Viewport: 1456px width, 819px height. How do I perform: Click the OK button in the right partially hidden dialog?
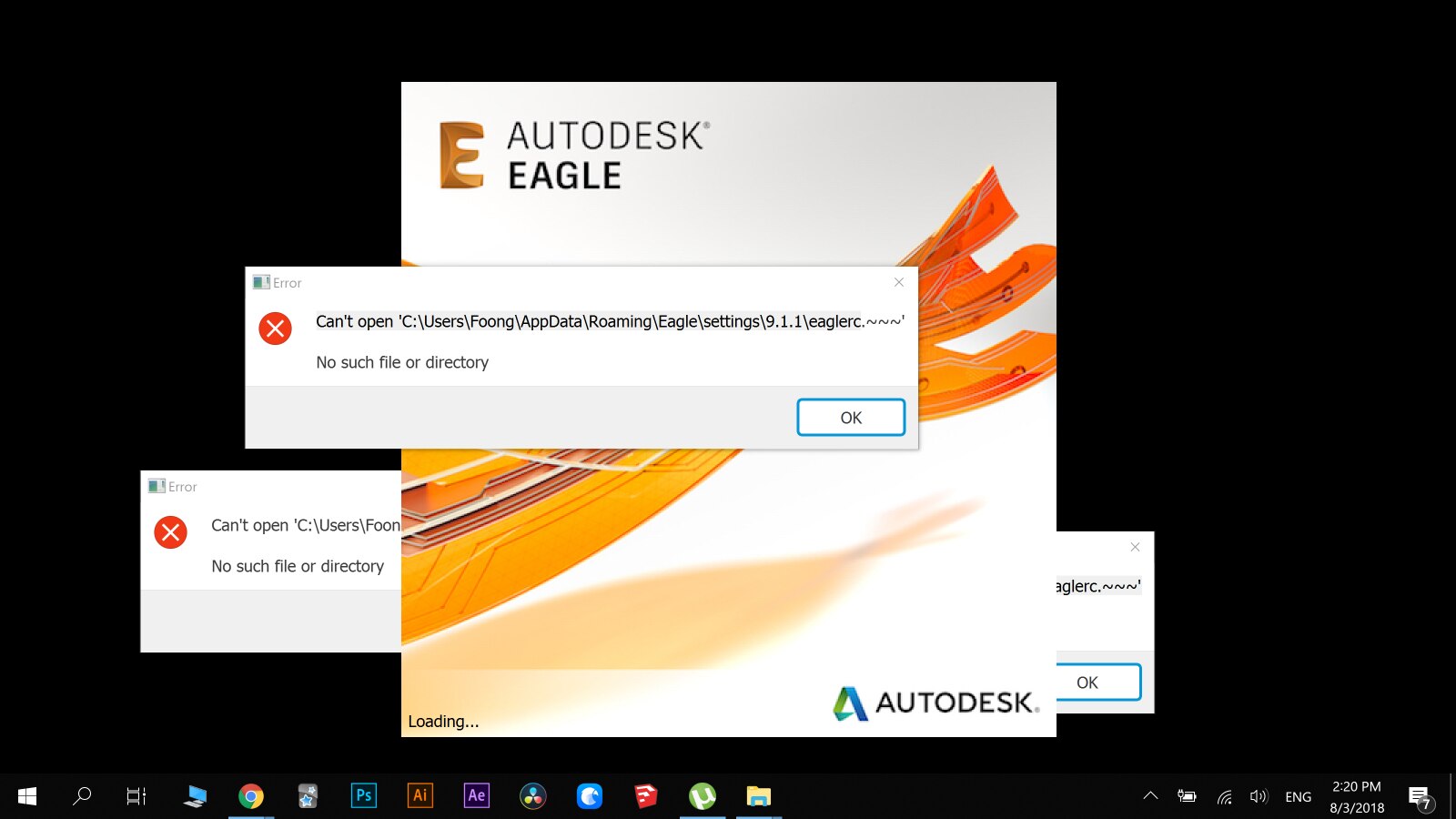pos(1098,682)
